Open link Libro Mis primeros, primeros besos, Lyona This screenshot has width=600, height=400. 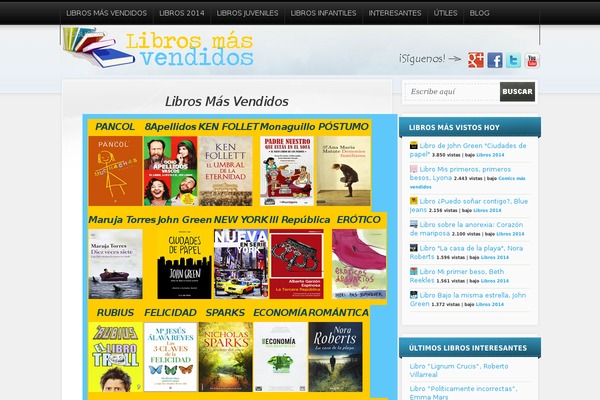coord(460,173)
